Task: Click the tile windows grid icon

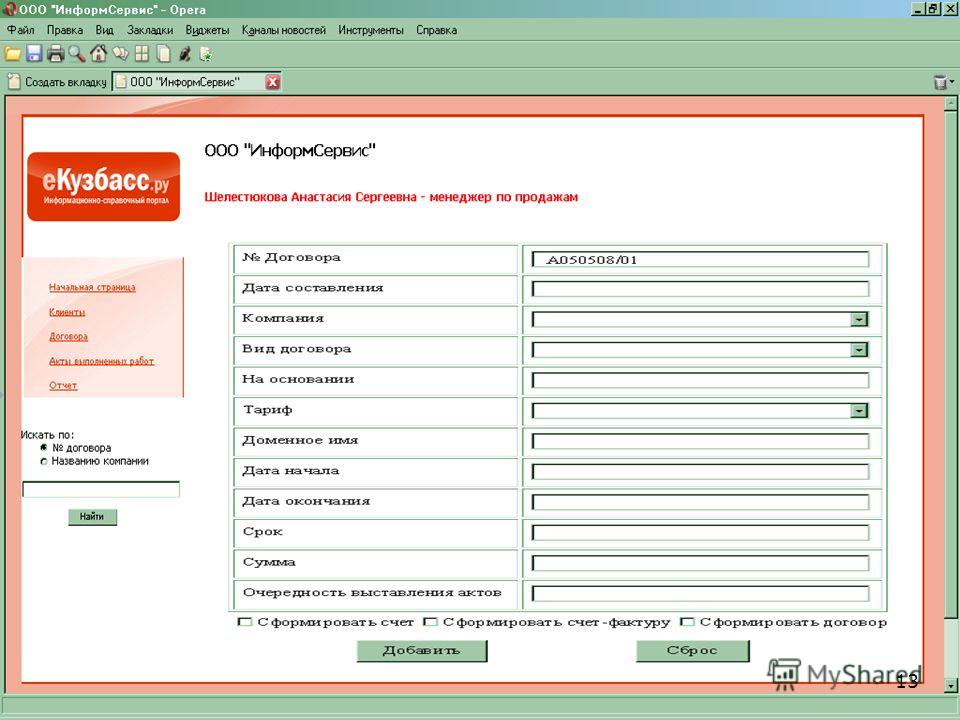Action: click(x=142, y=54)
